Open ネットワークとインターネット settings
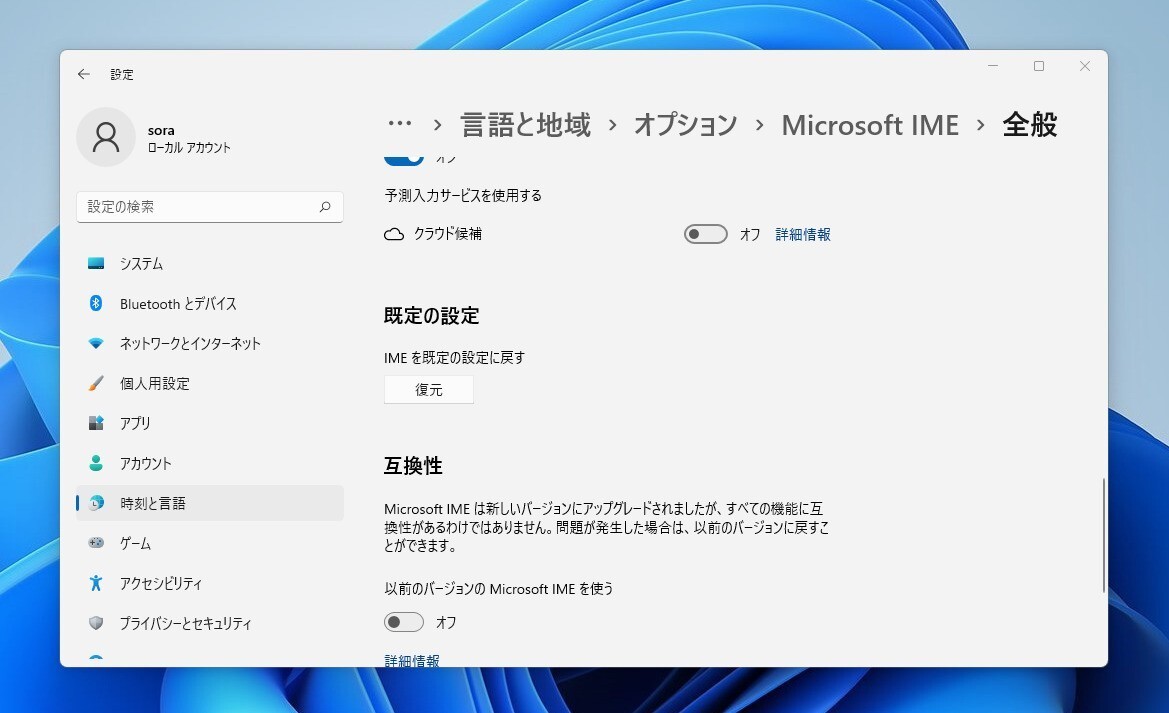 (190, 344)
